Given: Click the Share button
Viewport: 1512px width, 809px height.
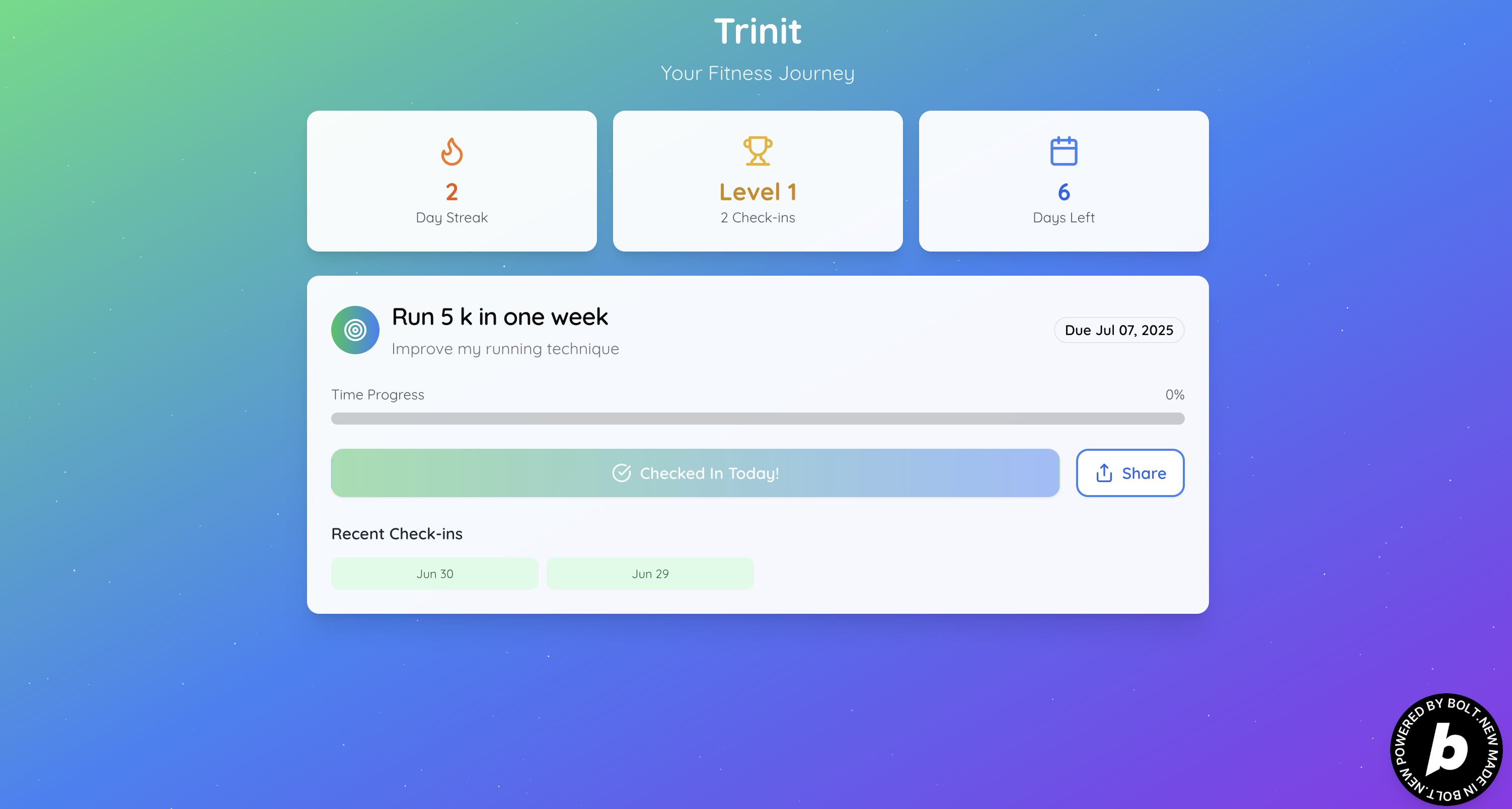Looking at the screenshot, I should (1130, 473).
